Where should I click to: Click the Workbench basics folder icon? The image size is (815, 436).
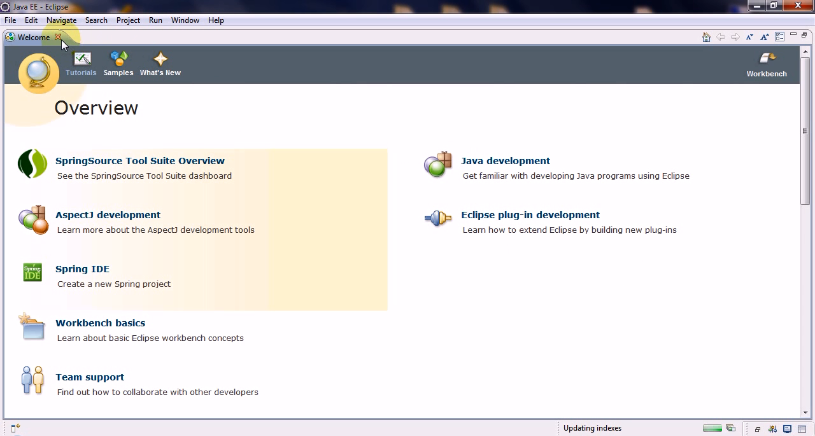pos(32,326)
